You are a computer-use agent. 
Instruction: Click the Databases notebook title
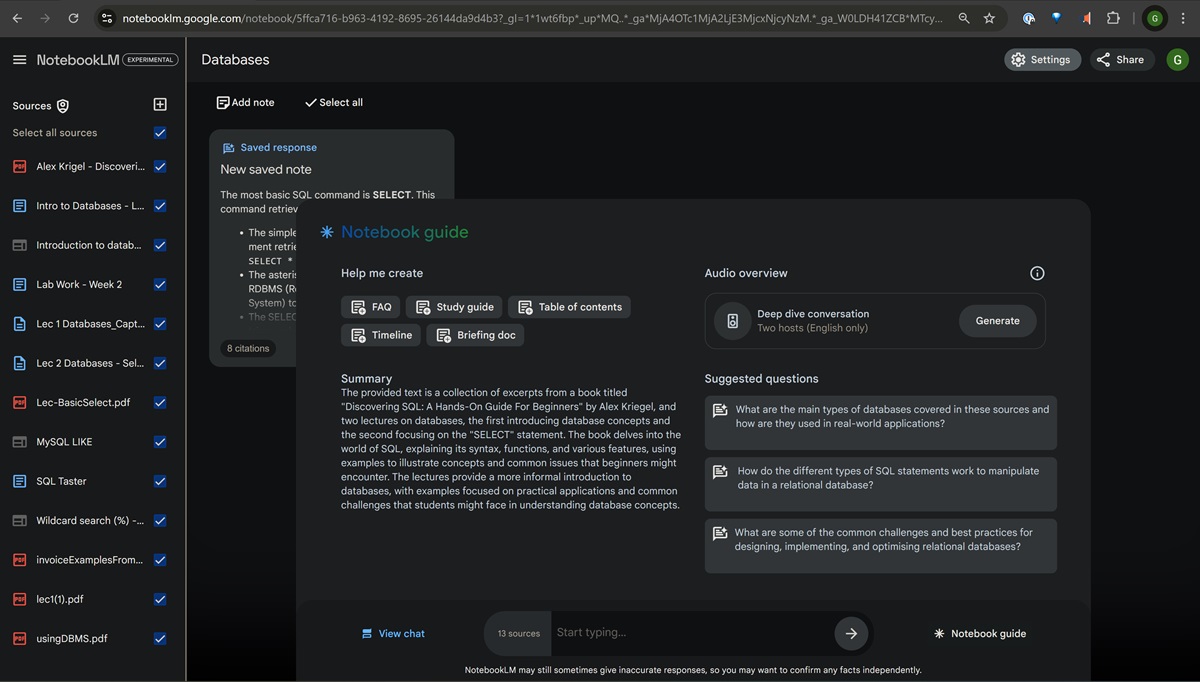coord(235,60)
